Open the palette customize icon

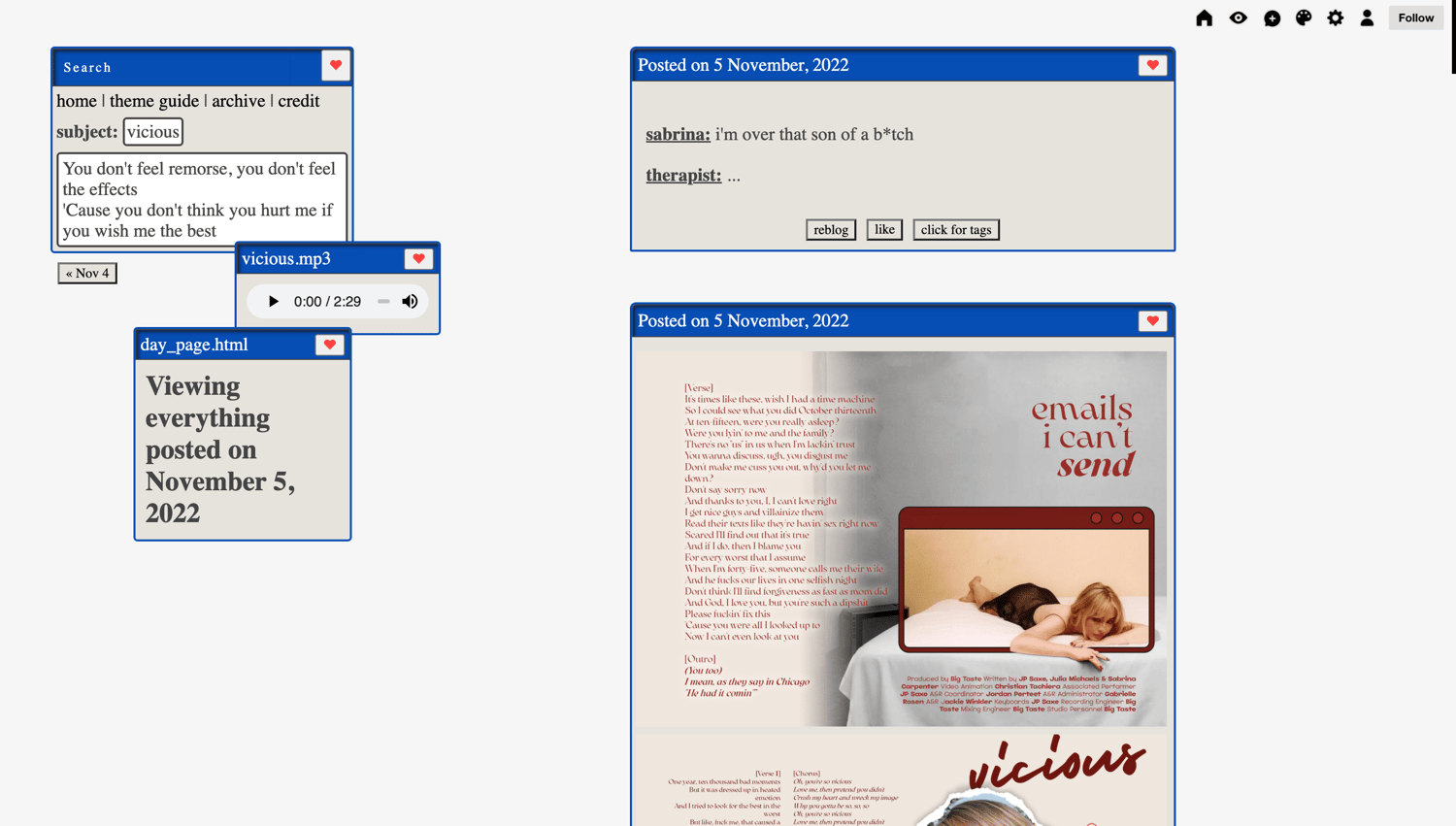click(x=1304, y=18)
